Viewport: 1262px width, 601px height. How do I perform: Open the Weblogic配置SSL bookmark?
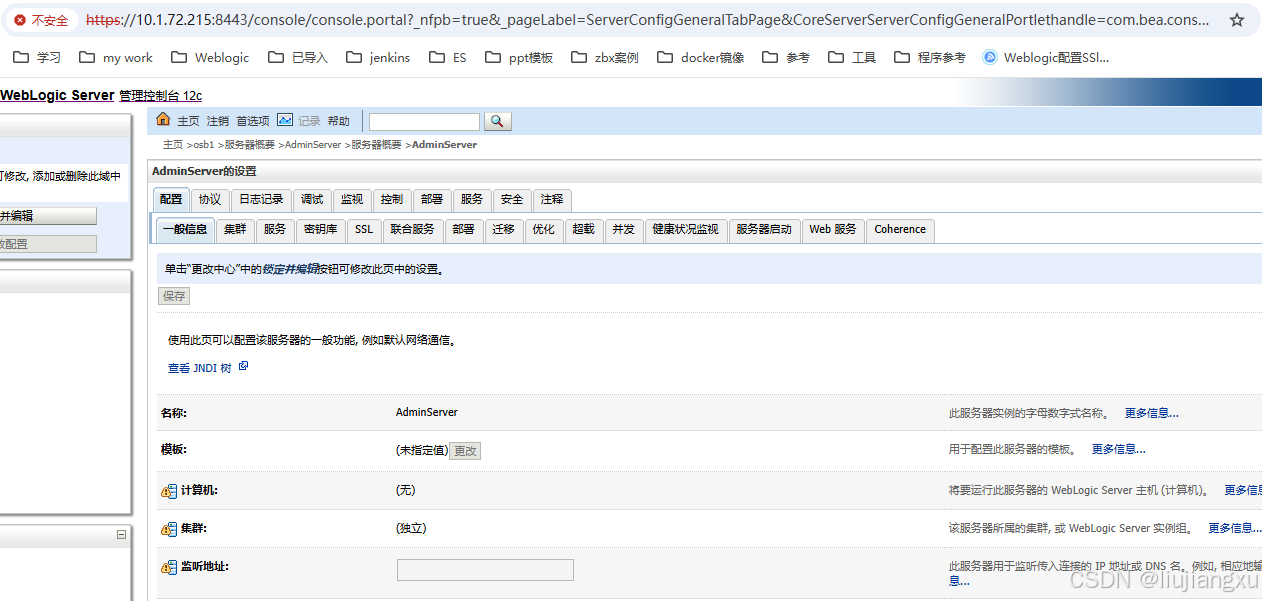(x=1046, y=58)
